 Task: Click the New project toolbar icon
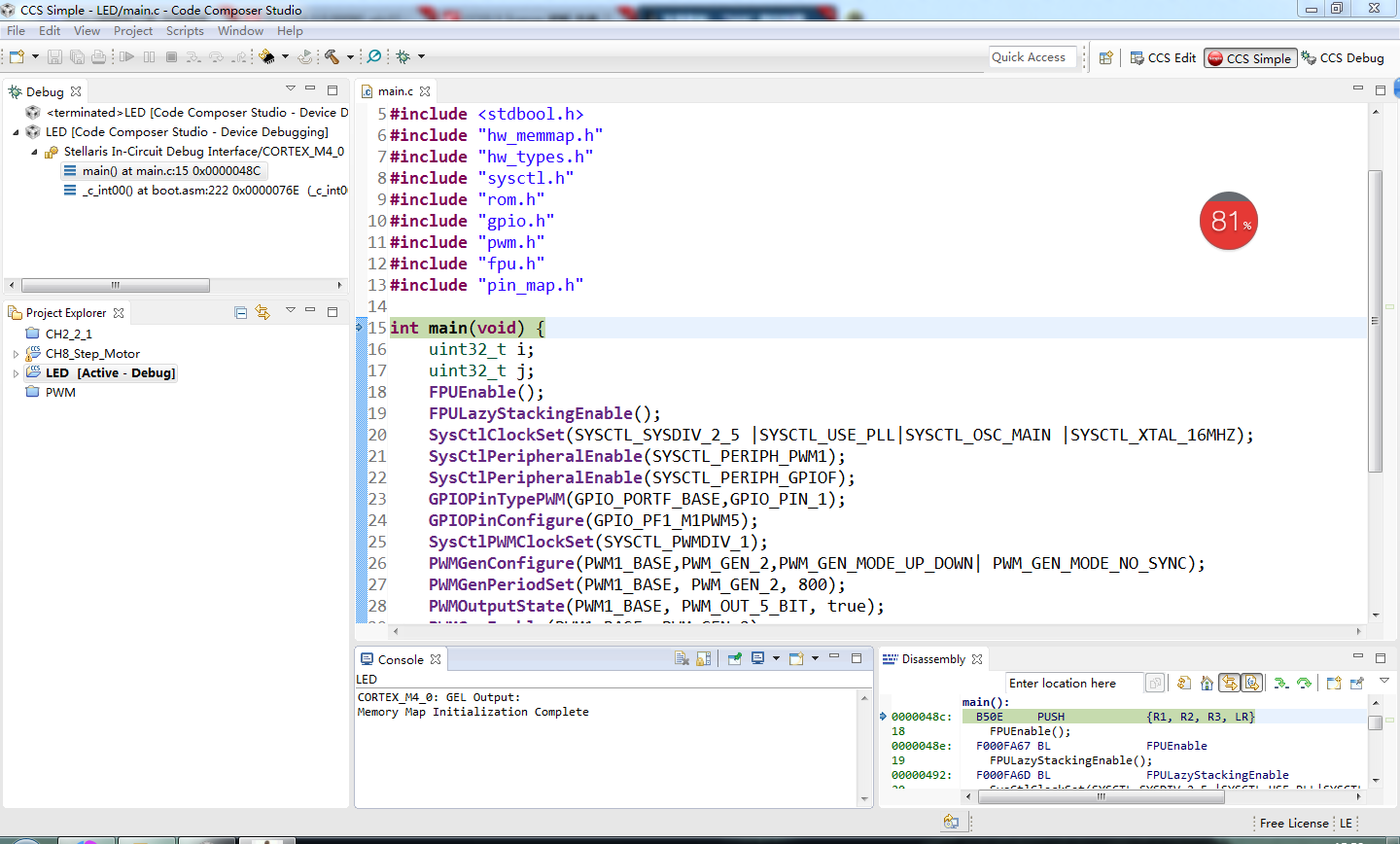point(17,57)
